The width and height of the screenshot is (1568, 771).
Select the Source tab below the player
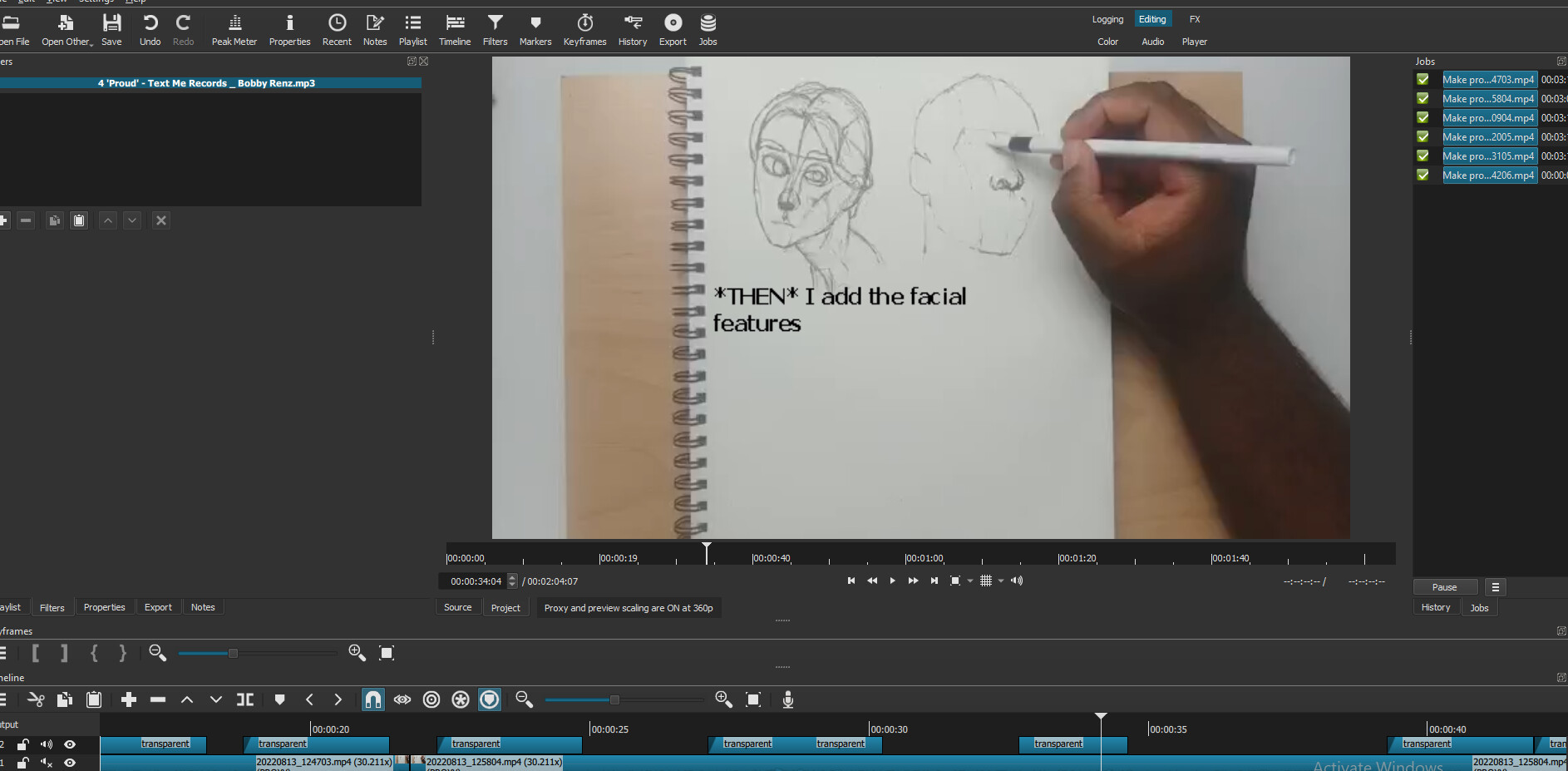pyautogui.click(x=457, y=608)
